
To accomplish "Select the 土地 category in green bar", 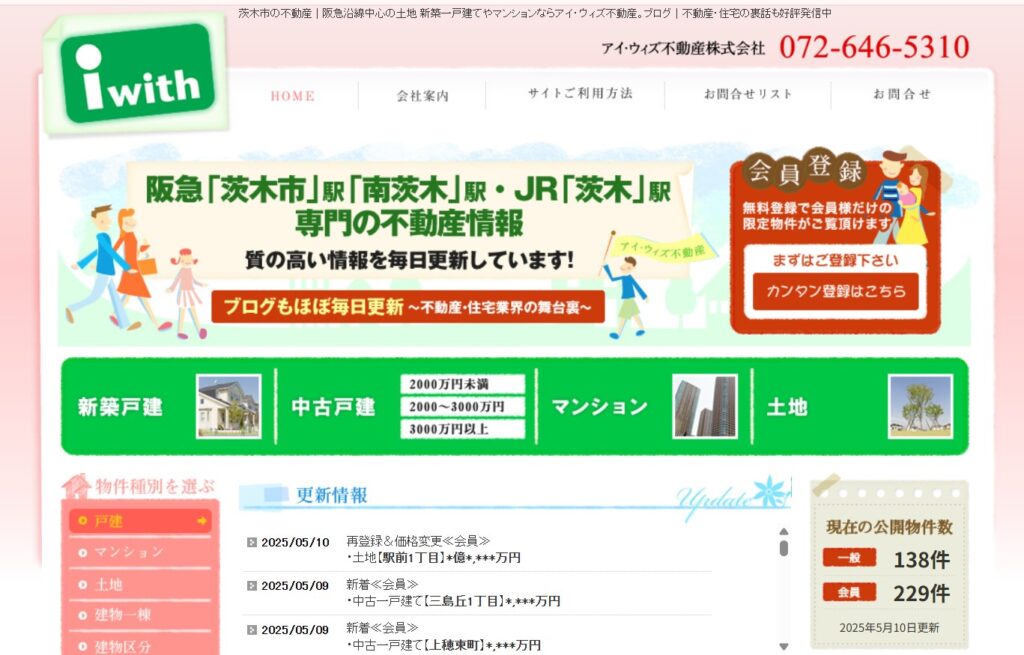I will click(x=787, y=407).
